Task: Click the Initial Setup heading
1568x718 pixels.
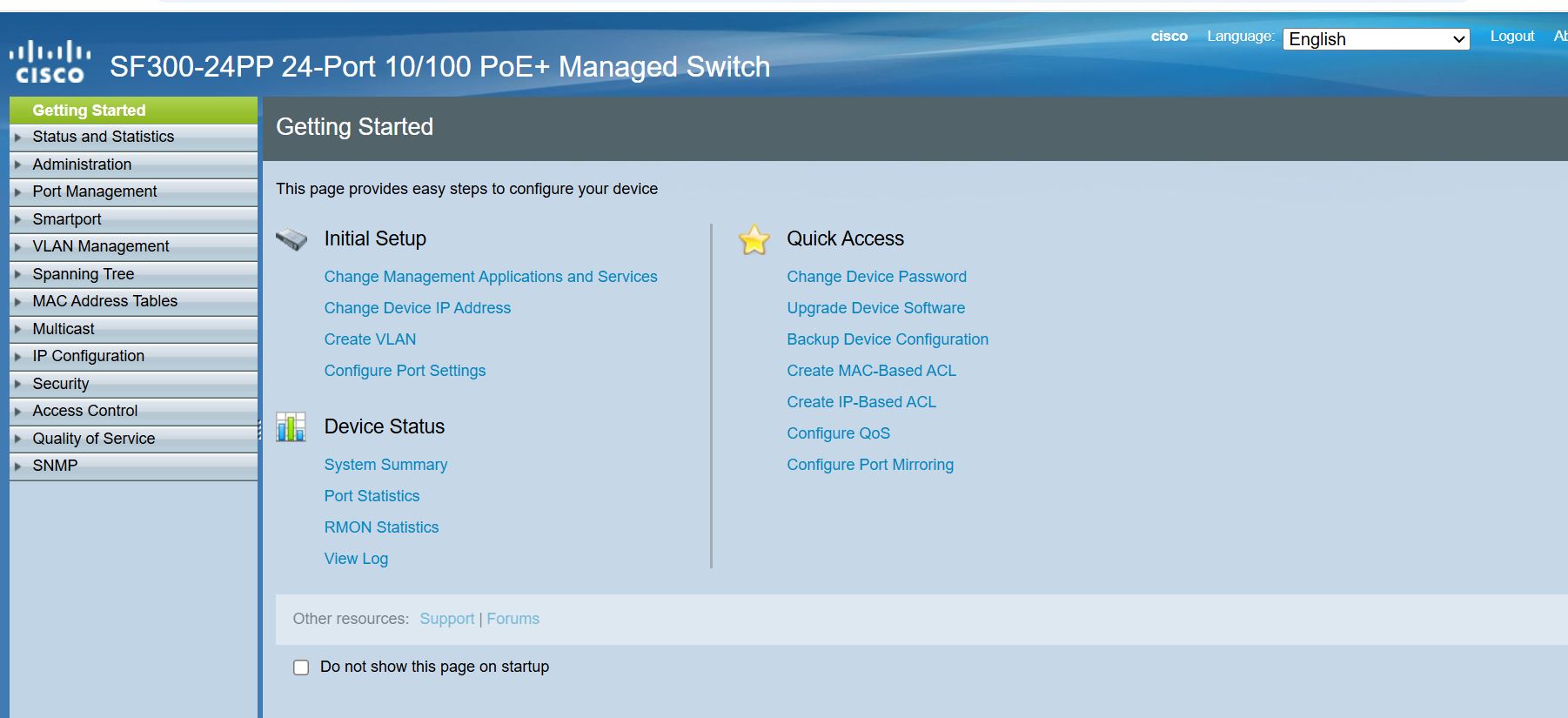Action: point(375,238)
